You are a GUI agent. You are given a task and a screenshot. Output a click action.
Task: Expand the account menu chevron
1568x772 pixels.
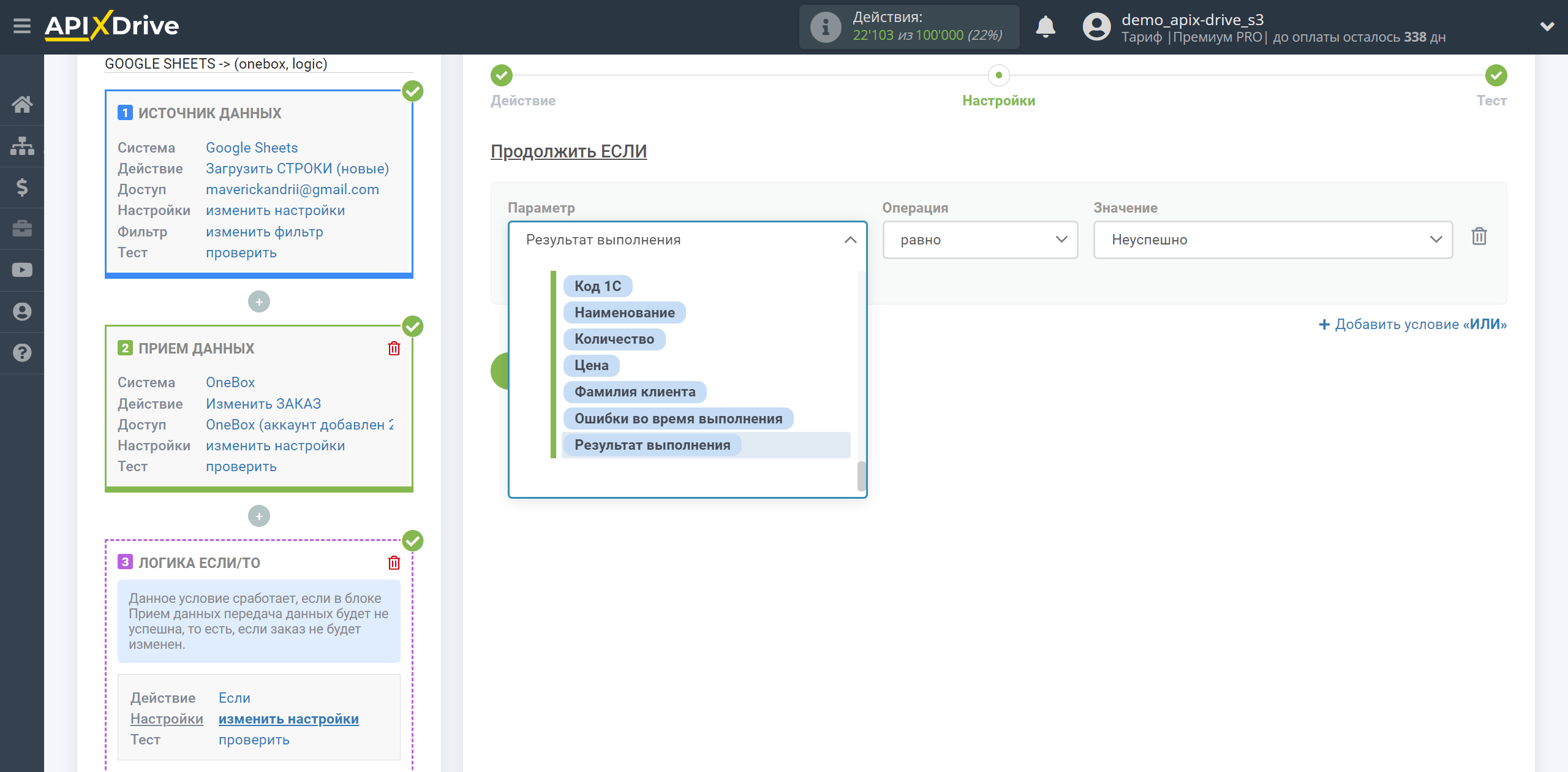[1547, 26]
